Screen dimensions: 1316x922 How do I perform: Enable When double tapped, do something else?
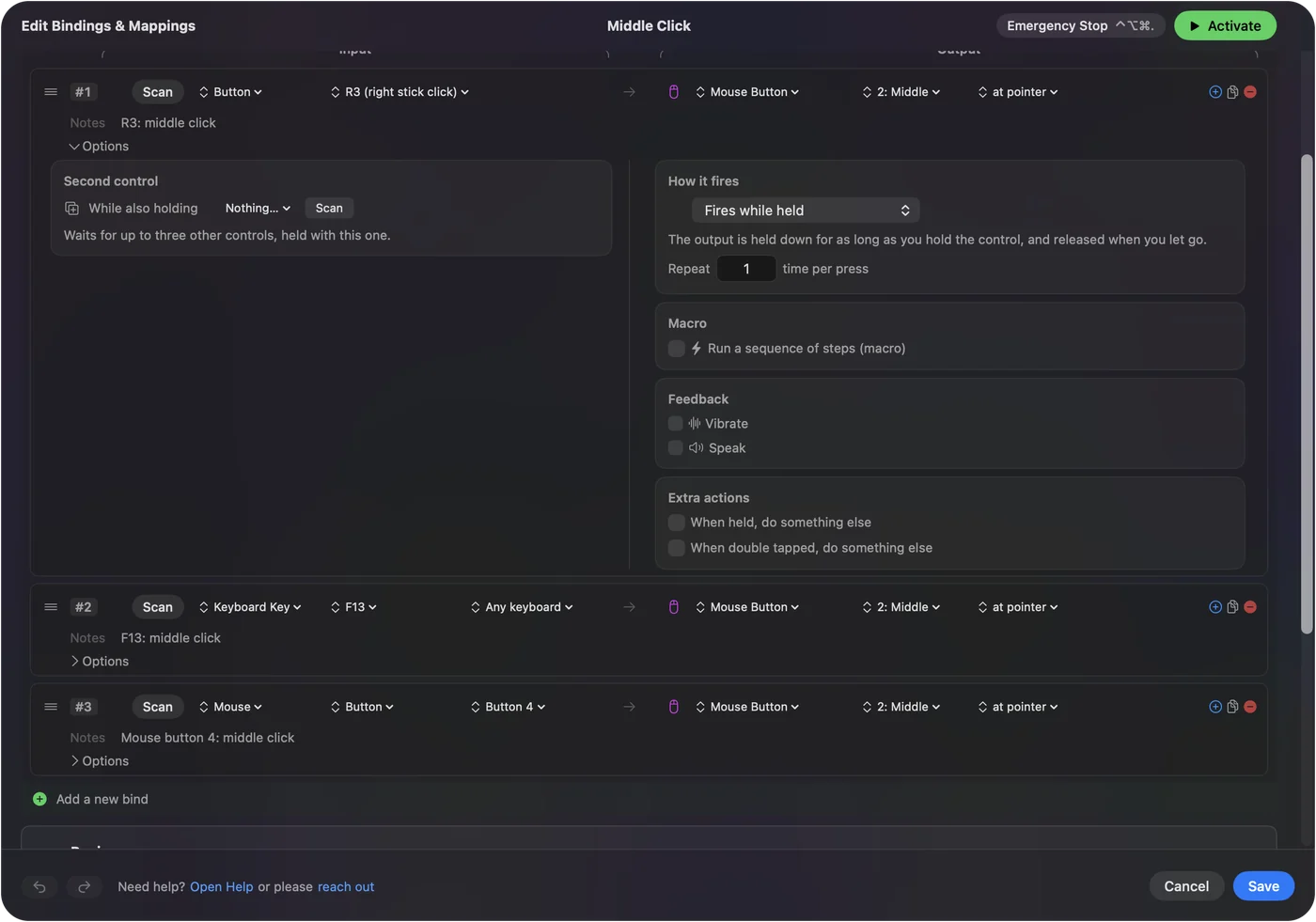click(x=677, y=548)
